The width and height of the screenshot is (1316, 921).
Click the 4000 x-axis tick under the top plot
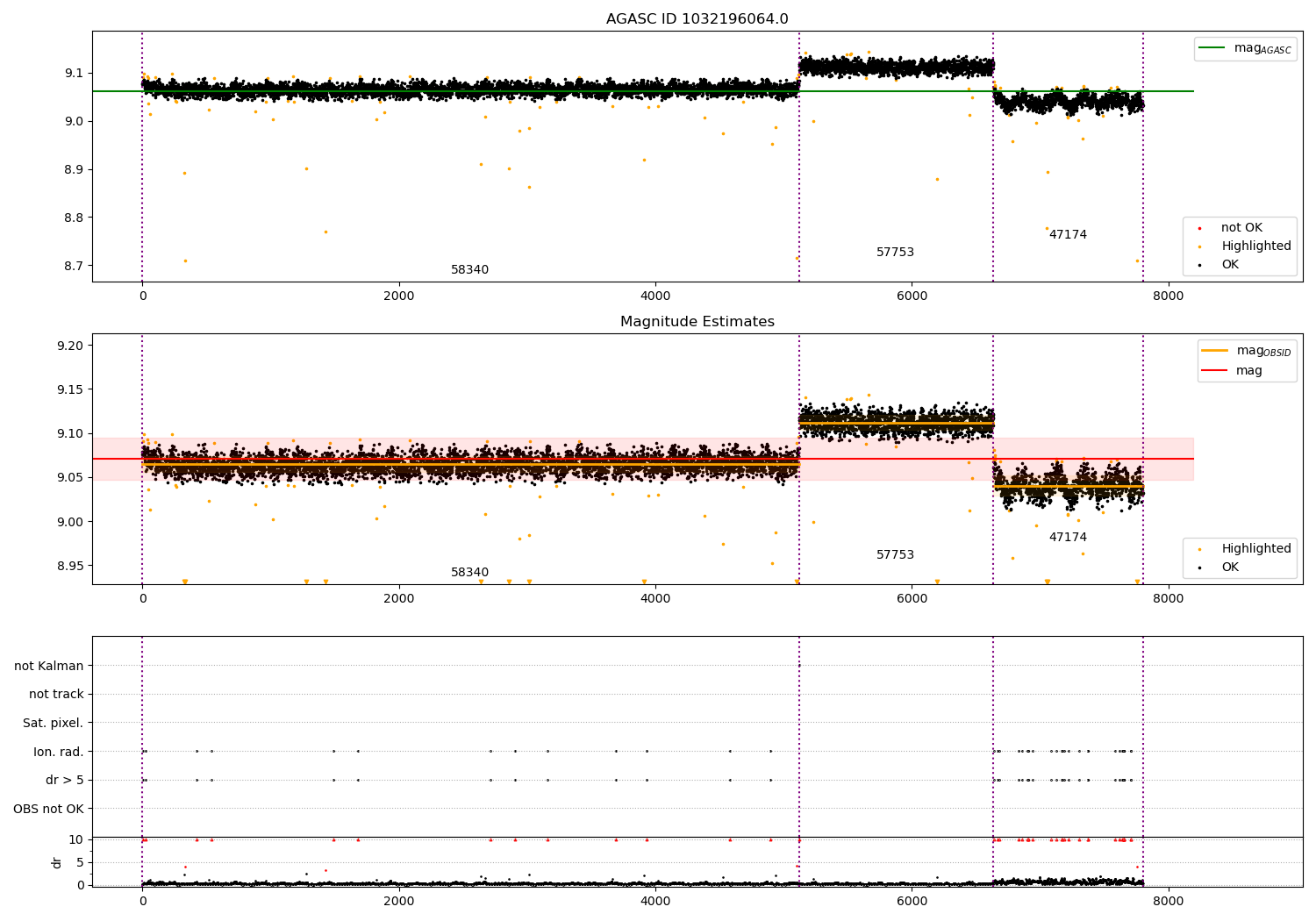655,296
